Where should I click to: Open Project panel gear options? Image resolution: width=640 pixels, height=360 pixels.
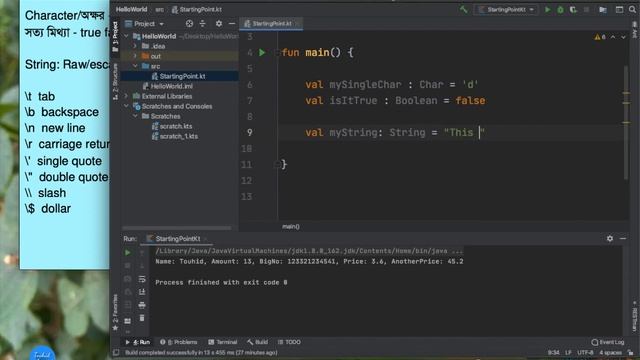coord(219,24)
